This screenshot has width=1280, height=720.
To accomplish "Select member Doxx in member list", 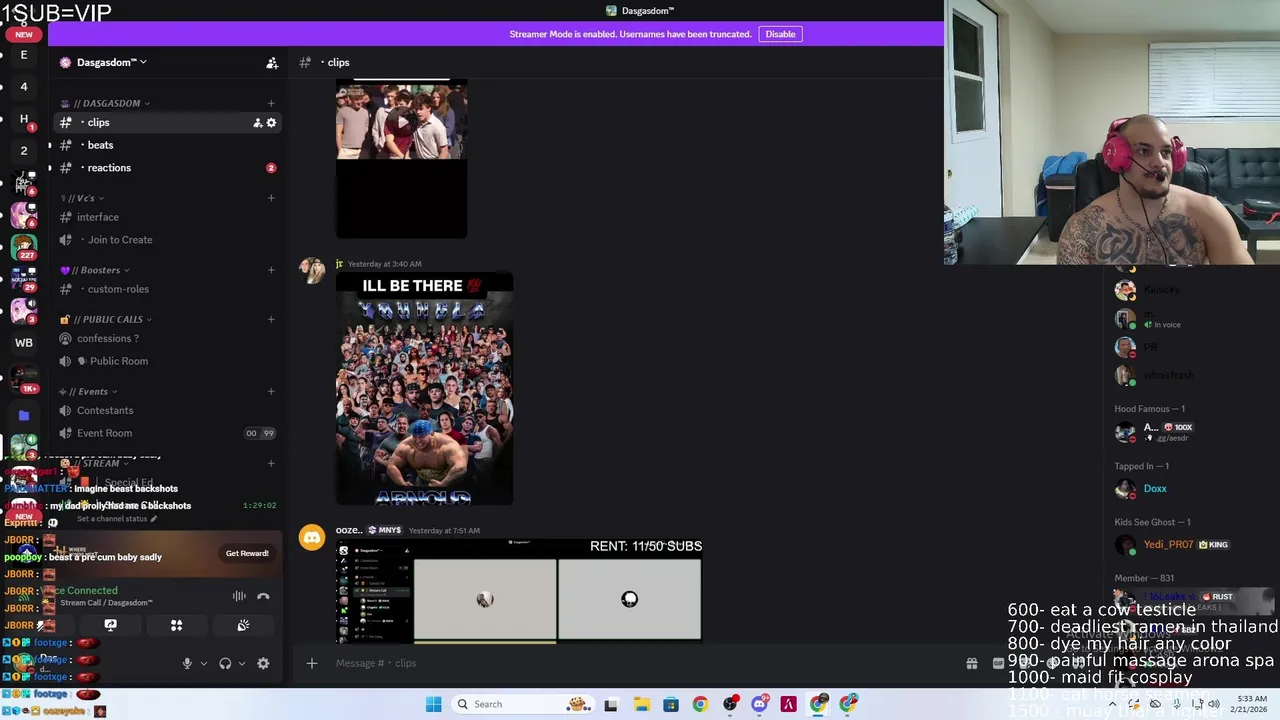I will click(1155, 489).
